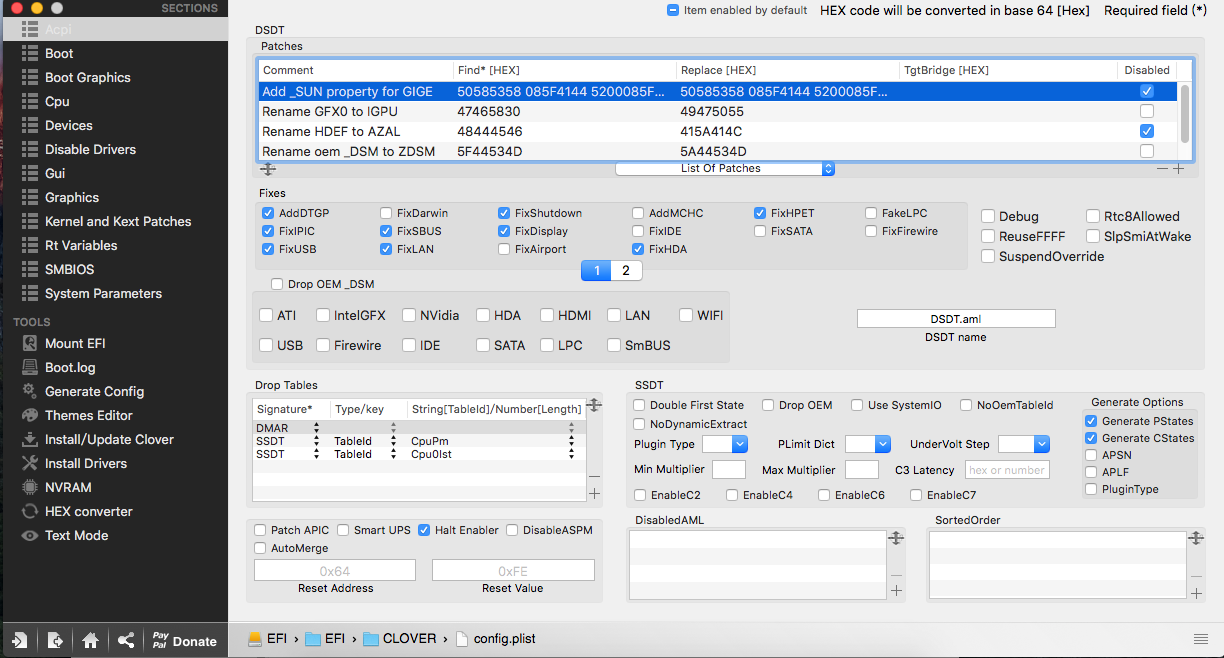This screenshot has width=1224, height=658.
Task: Open the Rt Variables section
Action: (x=81, y=245)
